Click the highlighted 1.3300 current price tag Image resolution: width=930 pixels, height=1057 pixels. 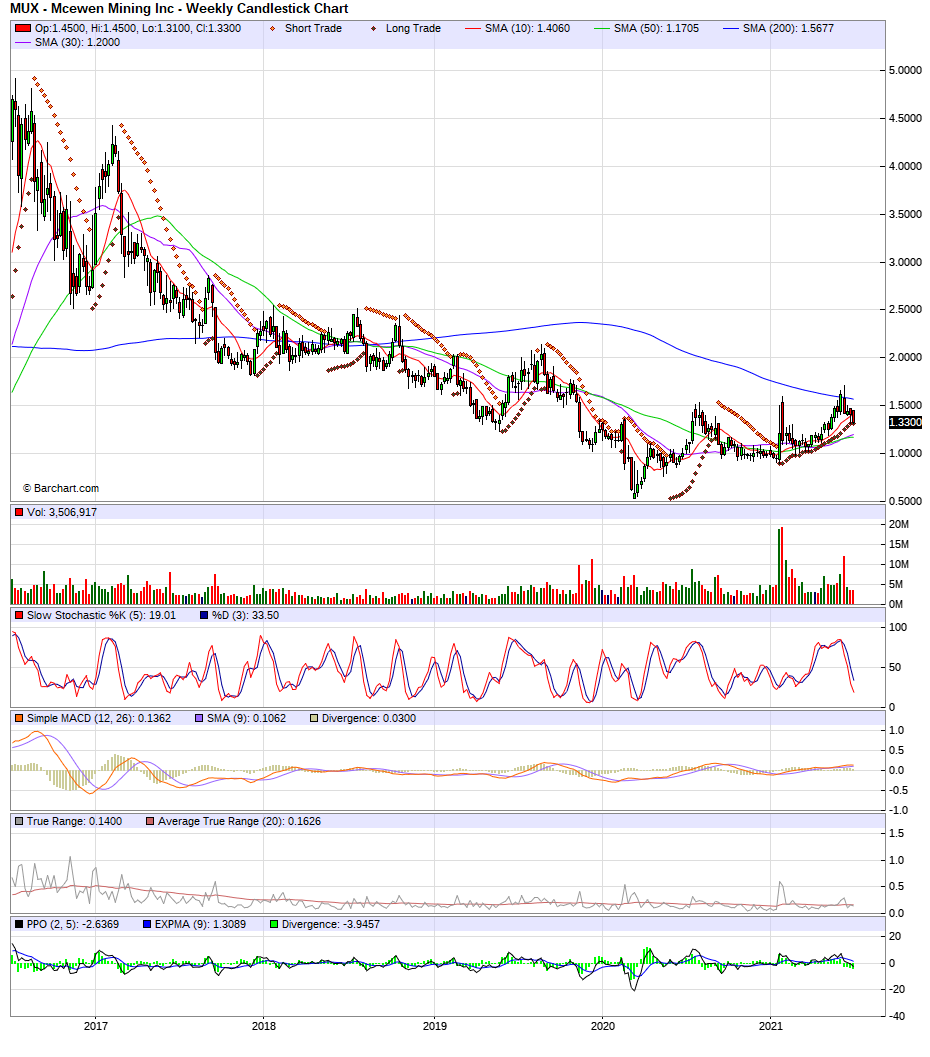(905, 422)
